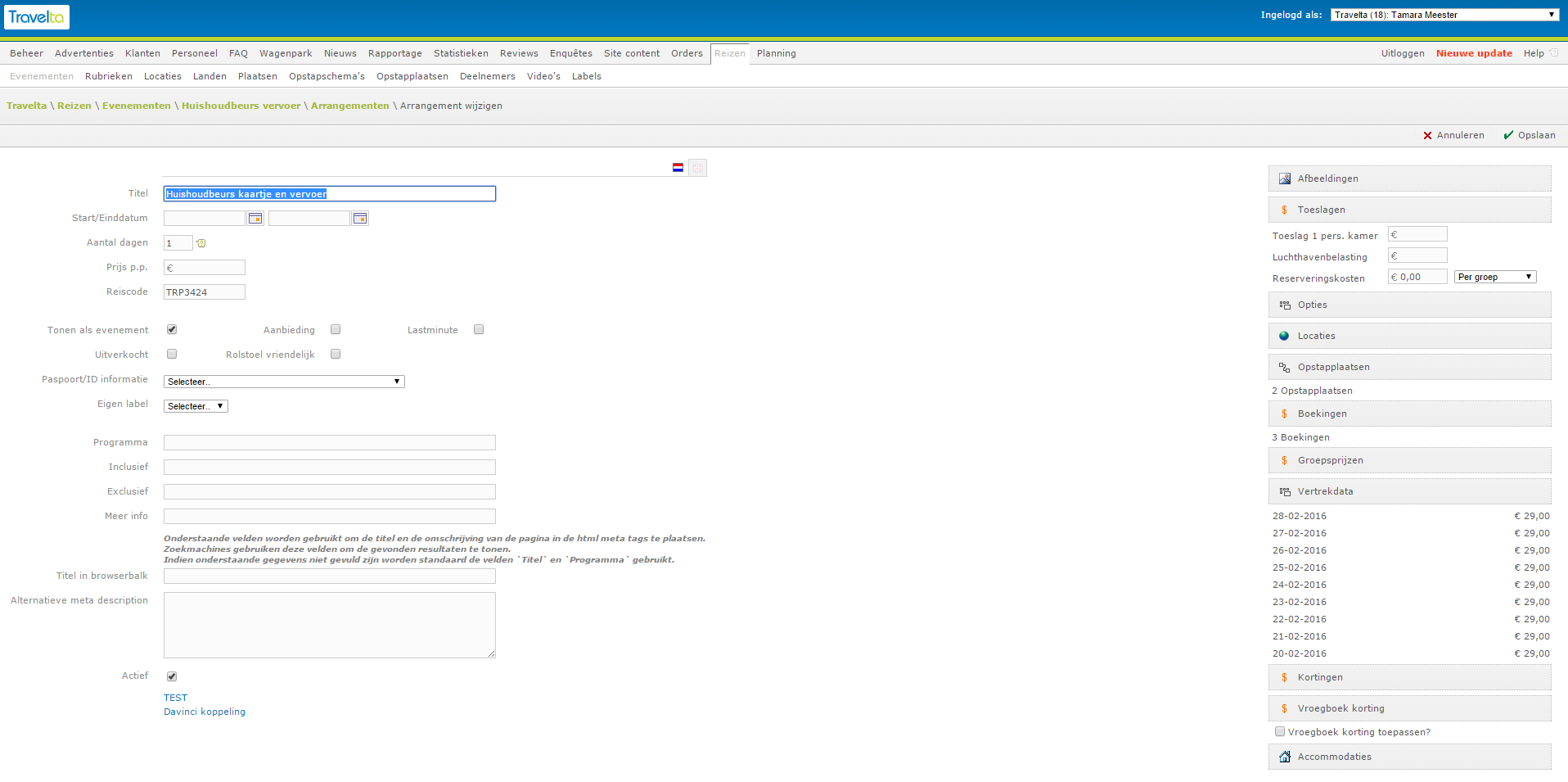Open the Wagenpark menu
The image size is (1568, 782).
286,53
